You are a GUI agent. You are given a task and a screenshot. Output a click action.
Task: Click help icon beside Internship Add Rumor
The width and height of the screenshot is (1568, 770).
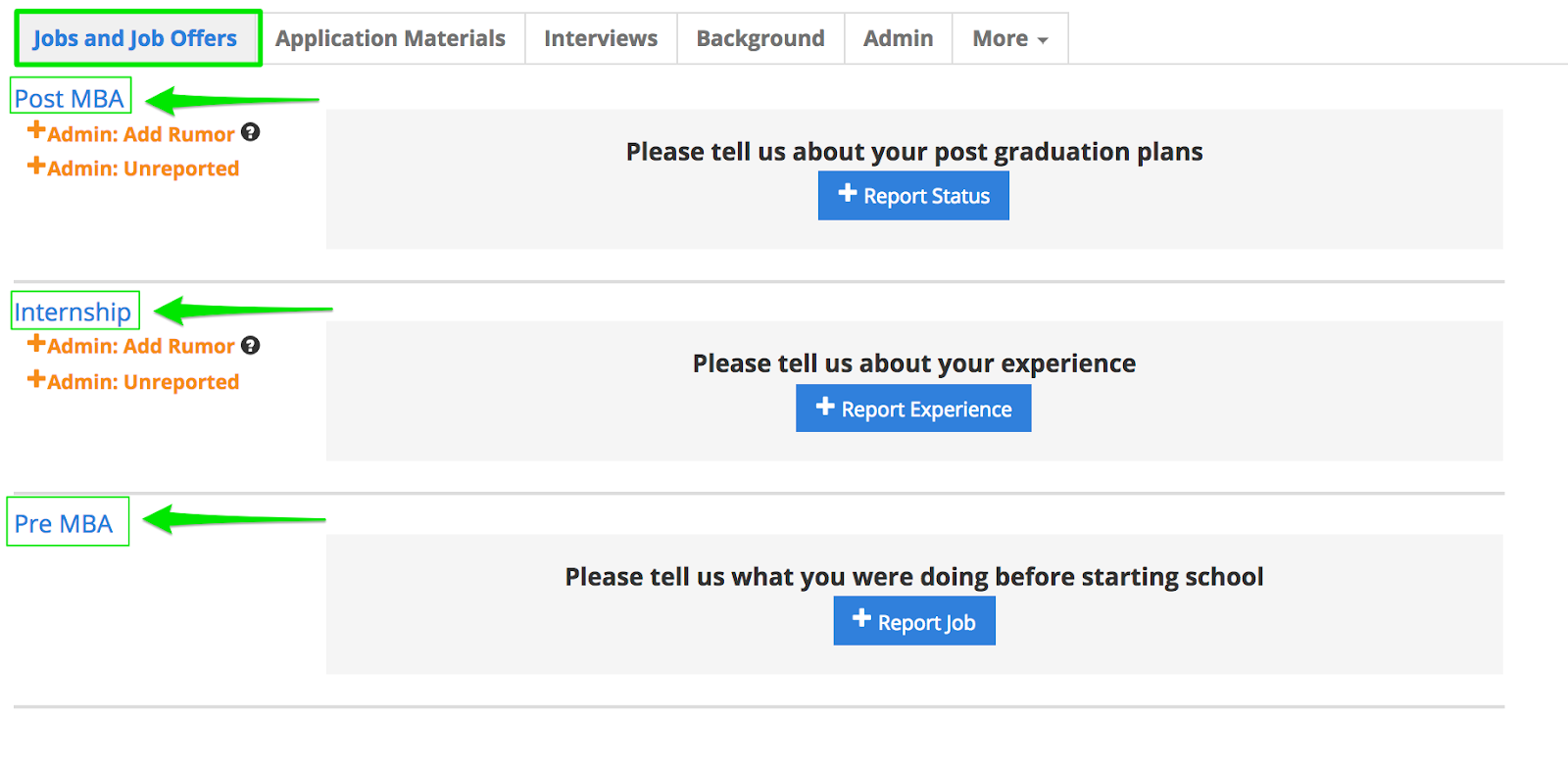click(251, 345)
